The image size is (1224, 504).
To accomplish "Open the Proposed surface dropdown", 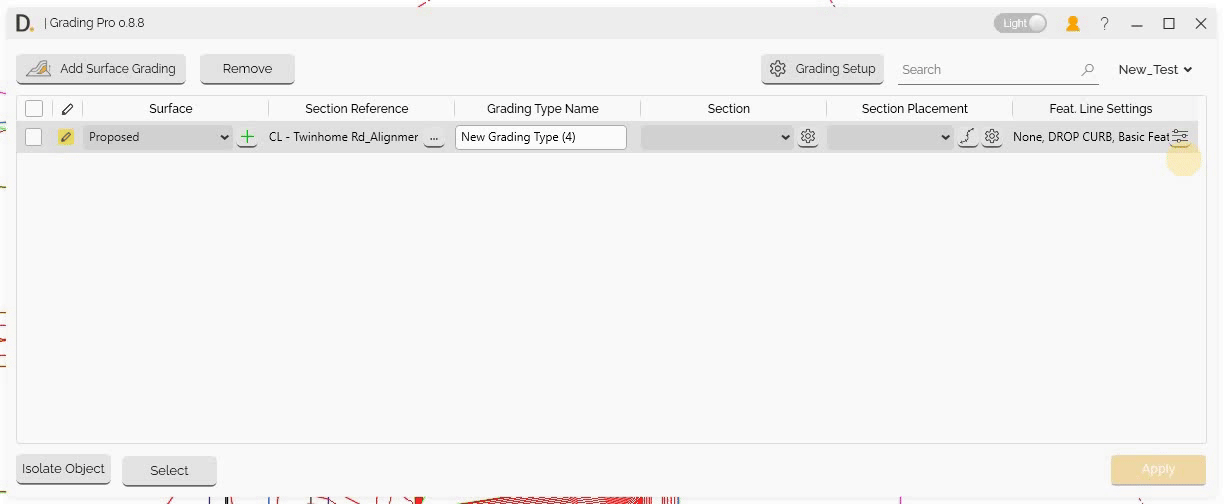I will (x=158, y=137).
